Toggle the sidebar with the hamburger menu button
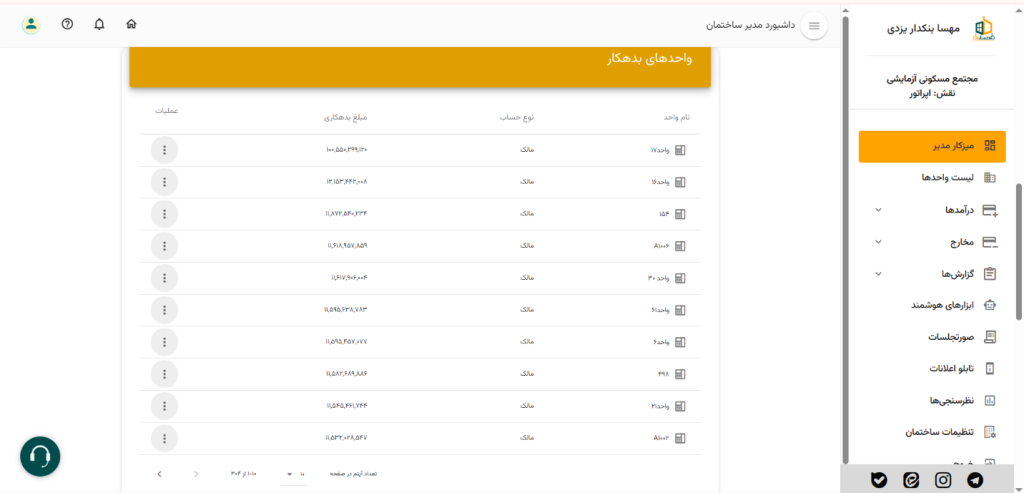The image size is (1024, 493). pyautogui.click(x=814, y=25)
